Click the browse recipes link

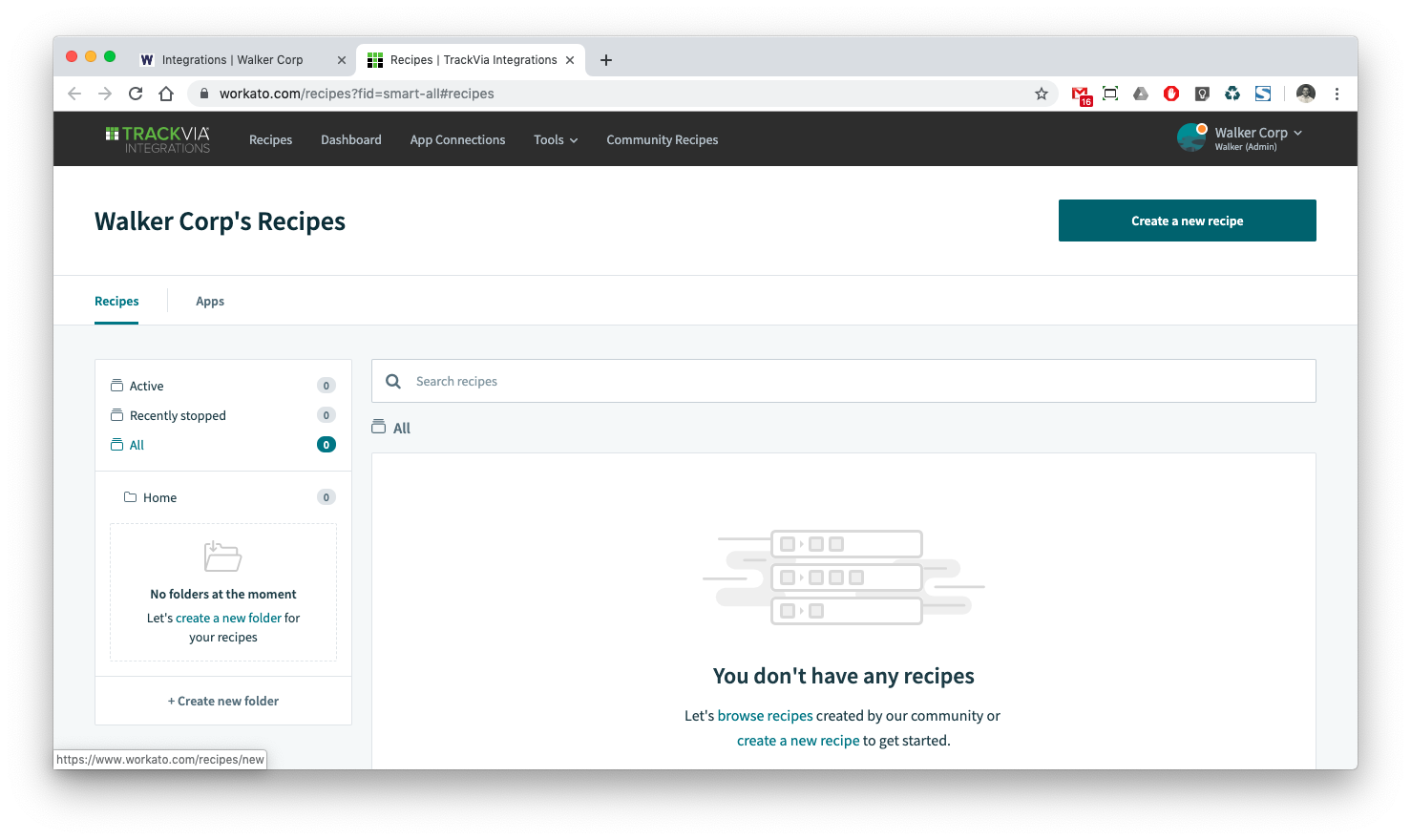766,716
